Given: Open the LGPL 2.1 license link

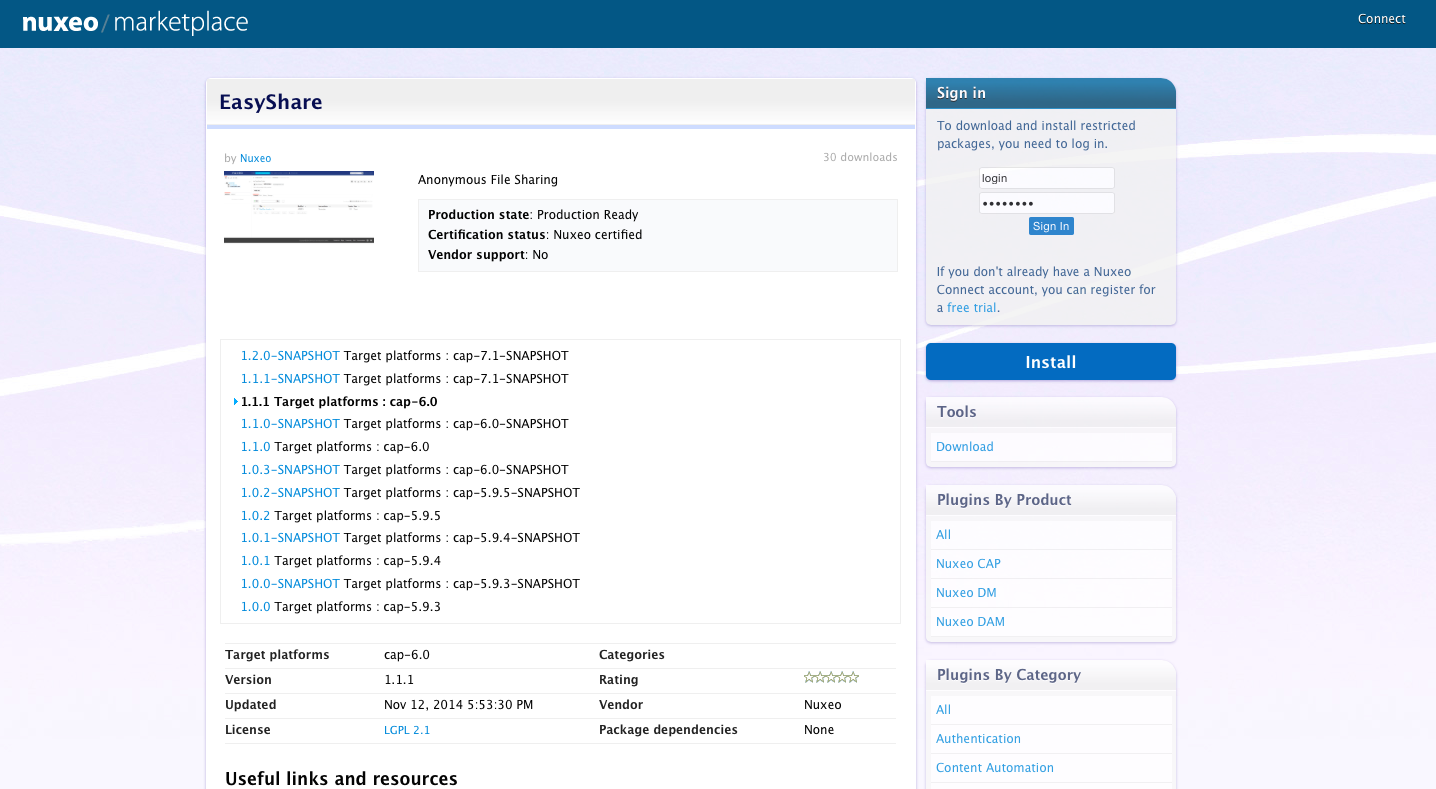Looking at the screenshot, I should click(x=407, y=730).
